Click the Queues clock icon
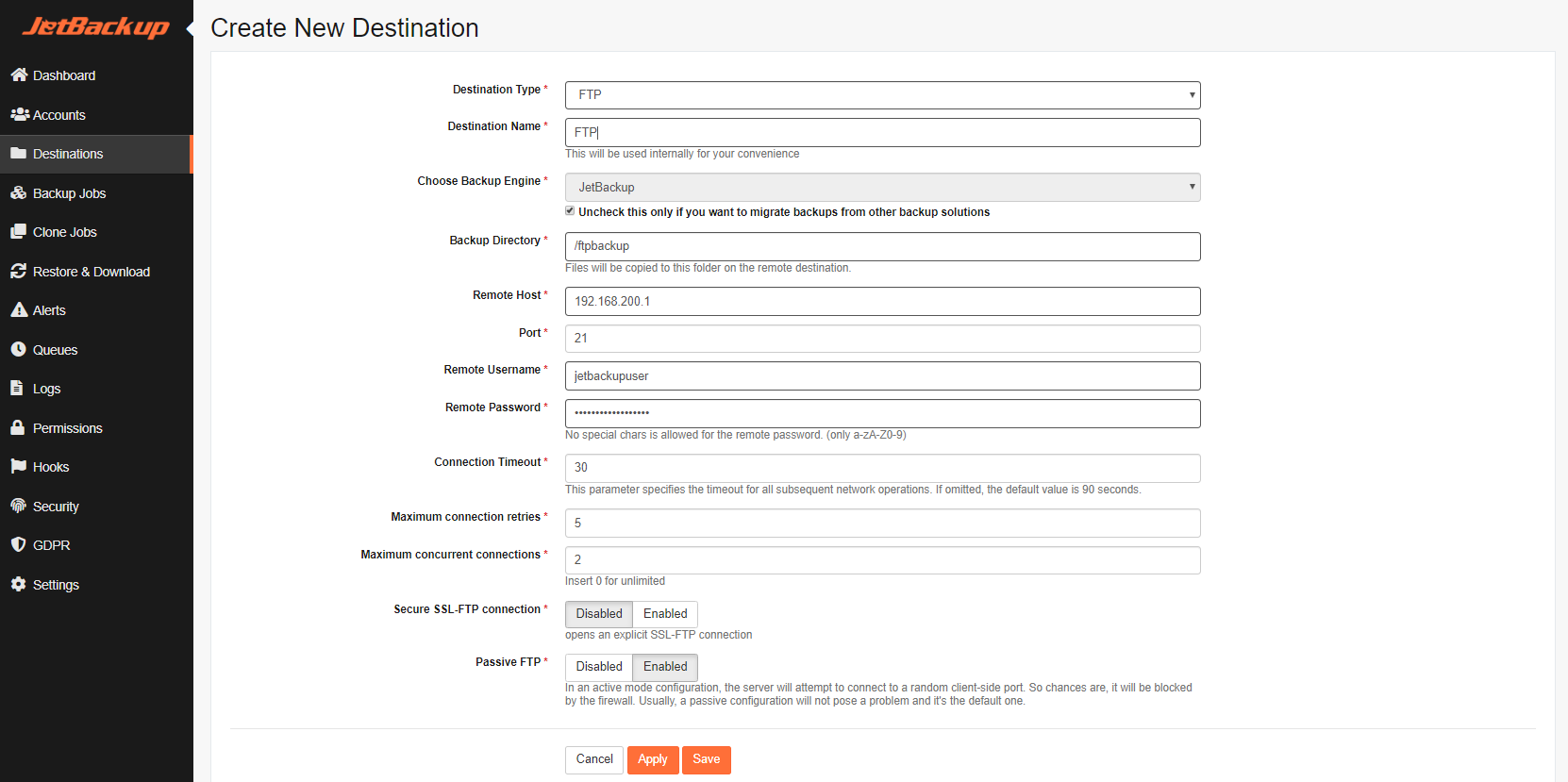The width and height of the screenshot is (1568, 782). [x=18, y=349]
